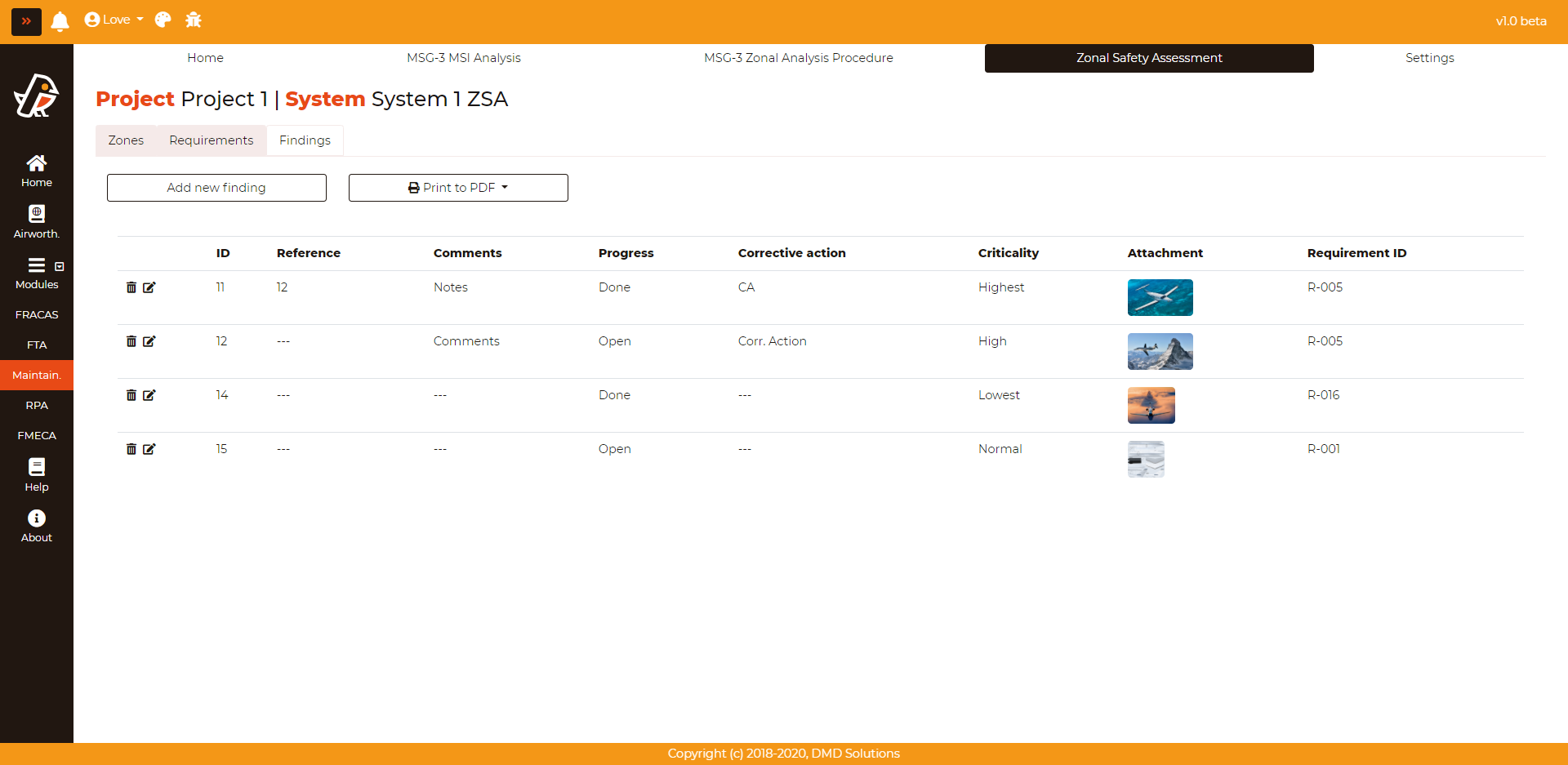
Task: Delete finding with ID 14
Action: tap(131, 395)
